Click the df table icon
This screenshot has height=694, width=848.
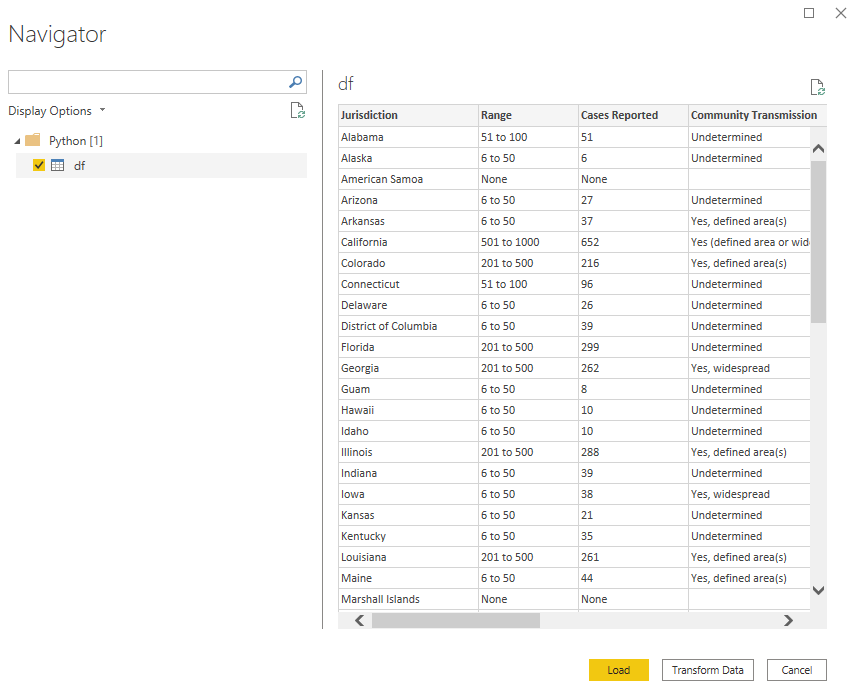pyautogui.click(x=58, y=166)
